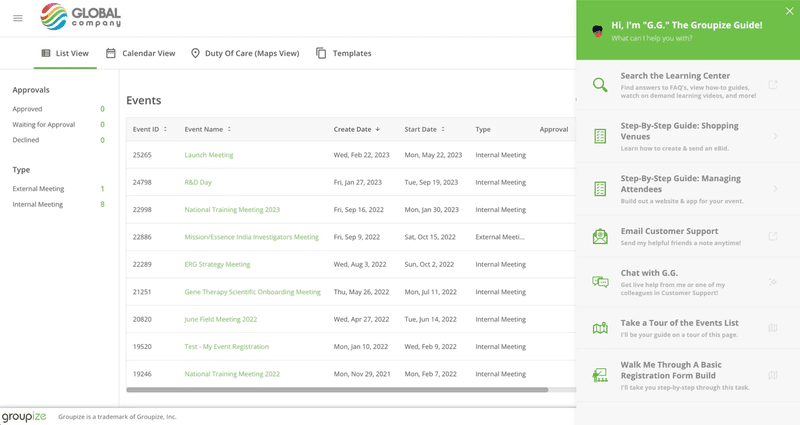This screenshot has width=800, height=425.
Task: Switch to the Calendar View tab
Action: tap(140, 53)
